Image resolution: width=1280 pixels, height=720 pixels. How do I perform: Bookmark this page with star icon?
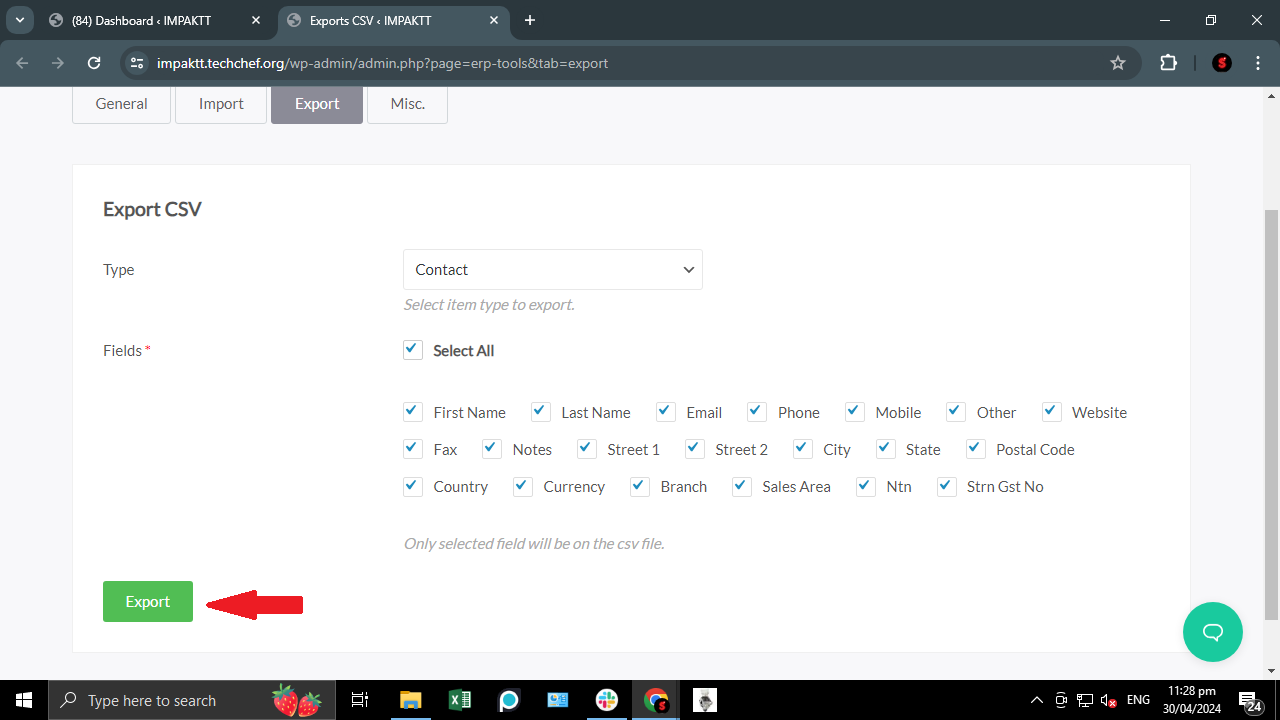[x=1118, y=63]
